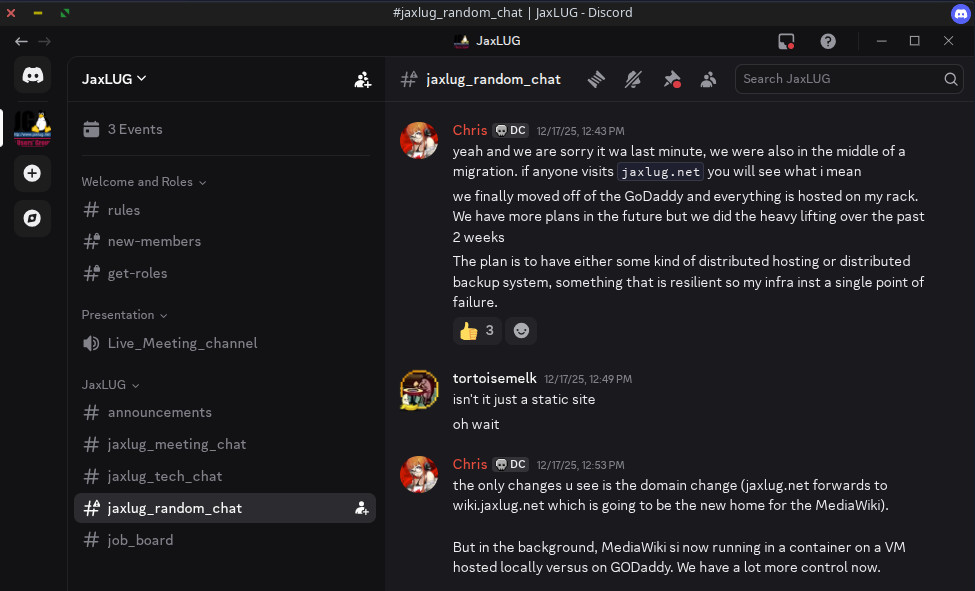Toggle the thumbs-up reaction on Chris's message
This screenshot has width=975, height=591.
click(476, 330)
